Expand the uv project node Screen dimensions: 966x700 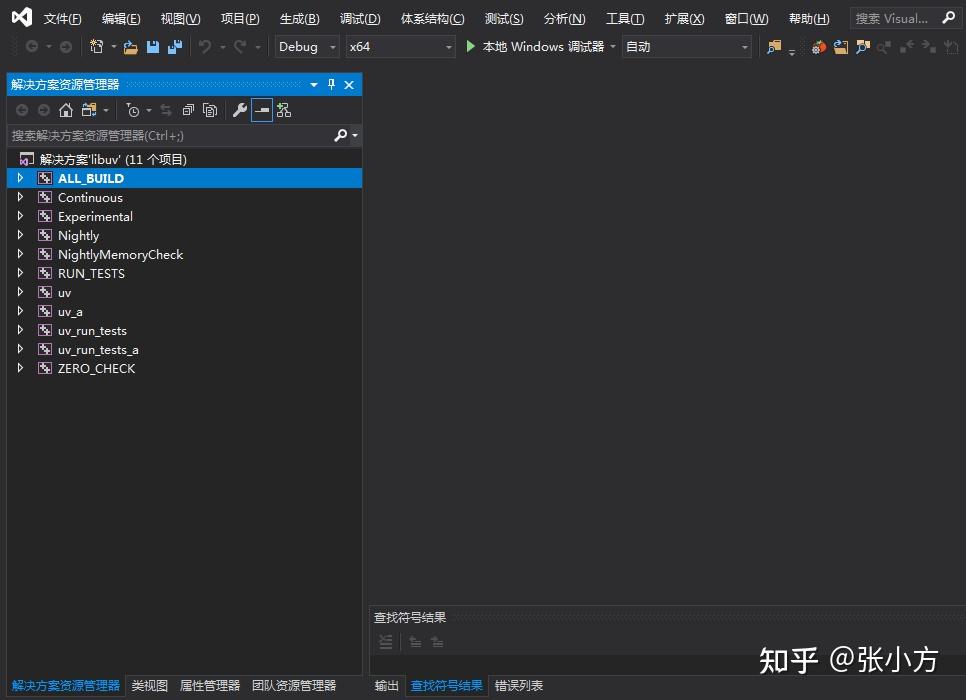pos(20,292)
